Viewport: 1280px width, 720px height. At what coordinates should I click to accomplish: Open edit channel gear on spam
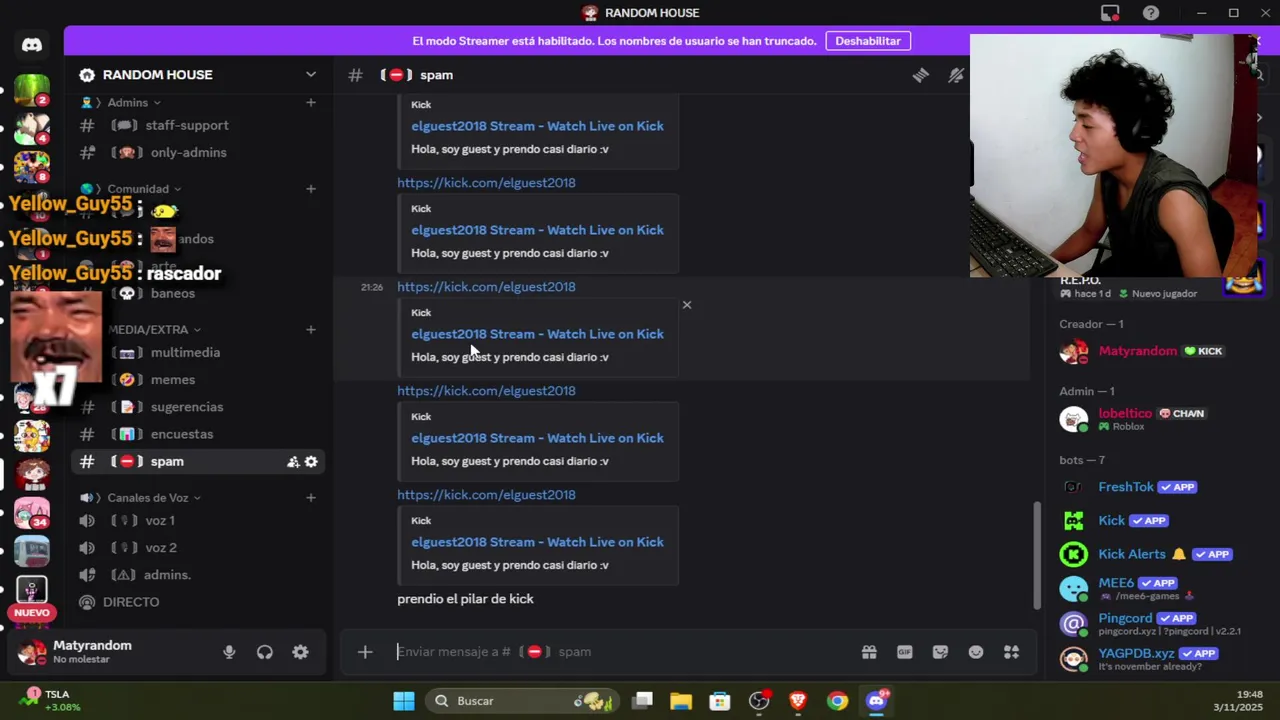pyautogui.click(x=311, y=462)
